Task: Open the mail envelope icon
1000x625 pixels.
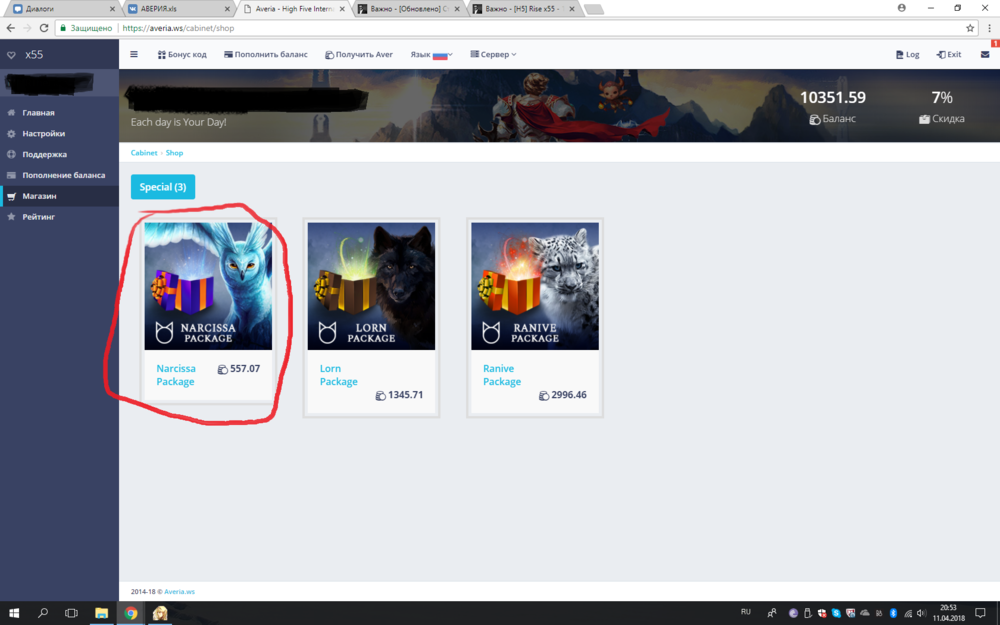Action: click(x=984, y=55)
